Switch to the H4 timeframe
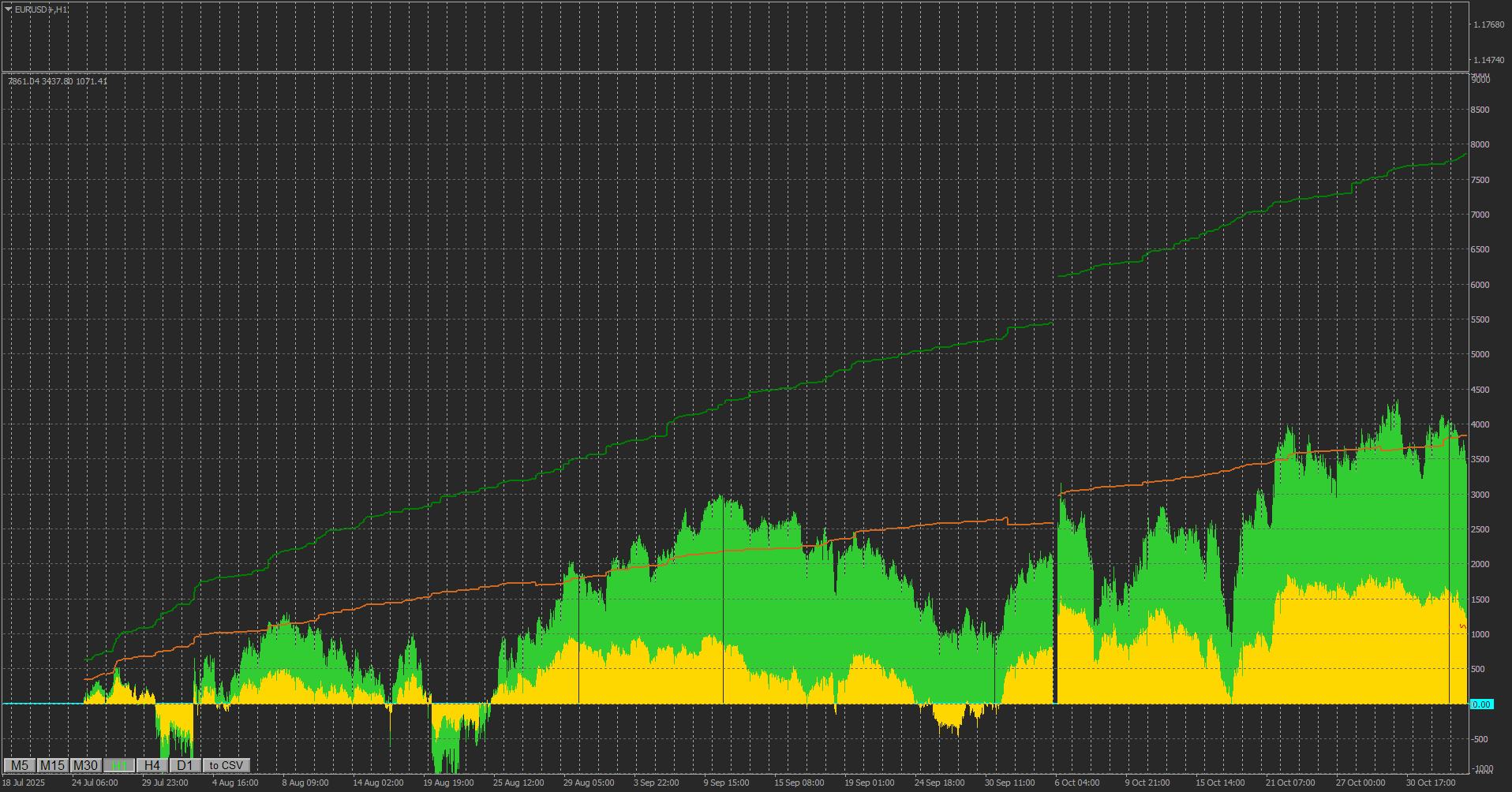 pos(152,765)
